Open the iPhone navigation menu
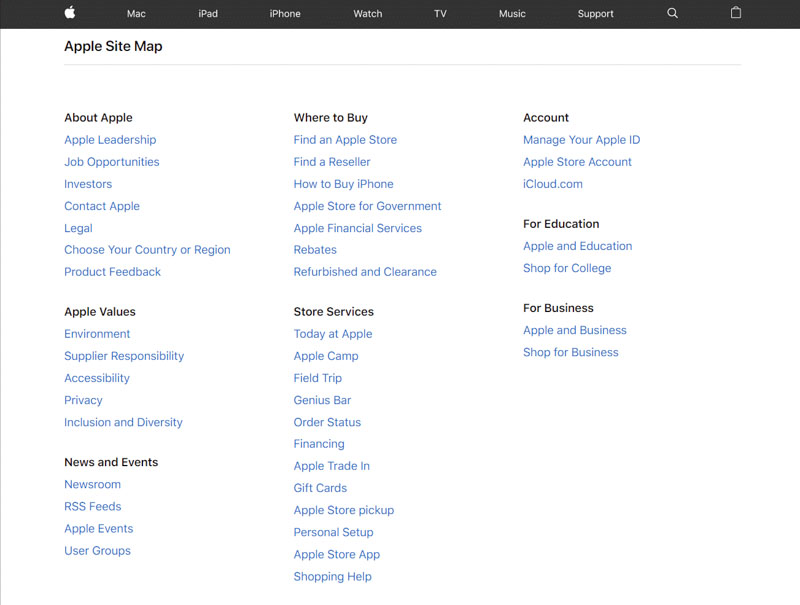This screenshot has height=605, width=800. point(285,13)
